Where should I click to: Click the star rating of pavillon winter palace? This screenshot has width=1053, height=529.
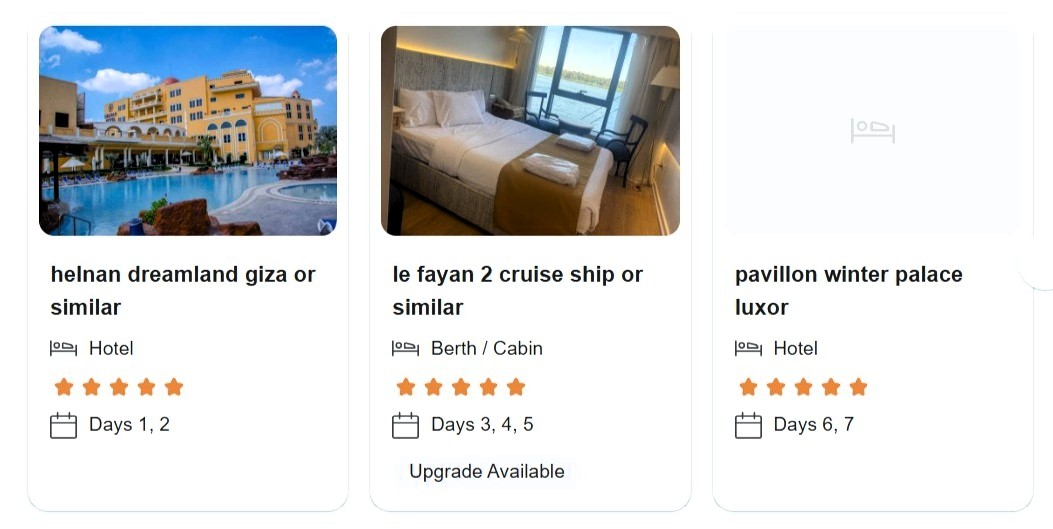(803, 387)
